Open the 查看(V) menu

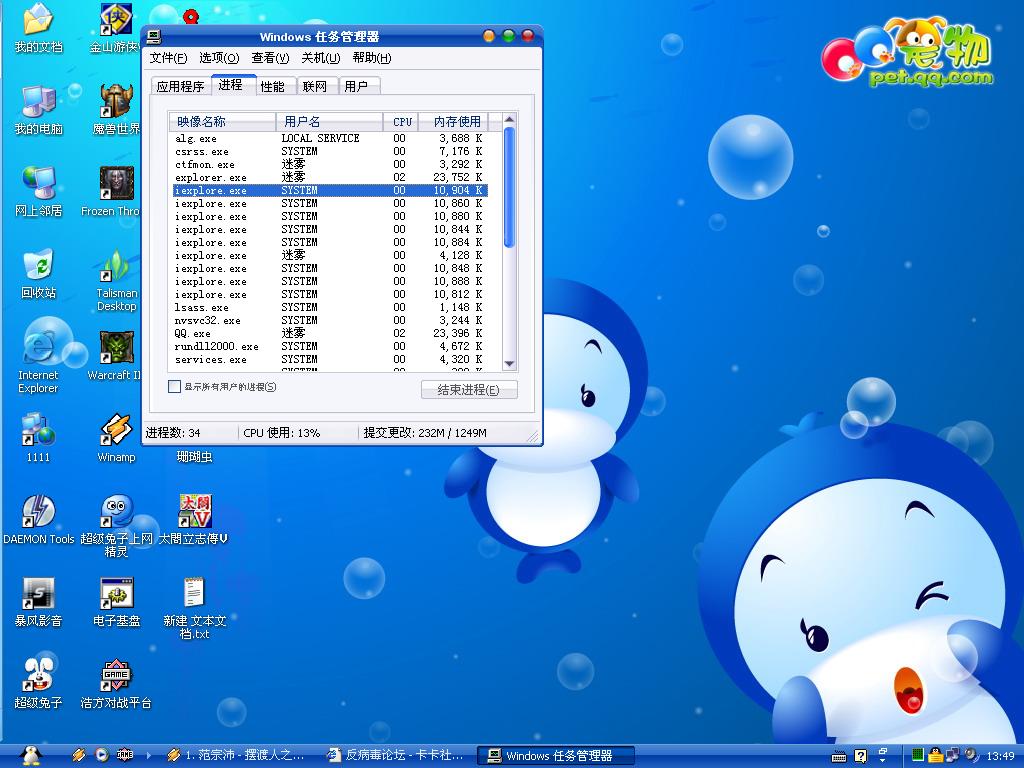(x=270, y=58)
